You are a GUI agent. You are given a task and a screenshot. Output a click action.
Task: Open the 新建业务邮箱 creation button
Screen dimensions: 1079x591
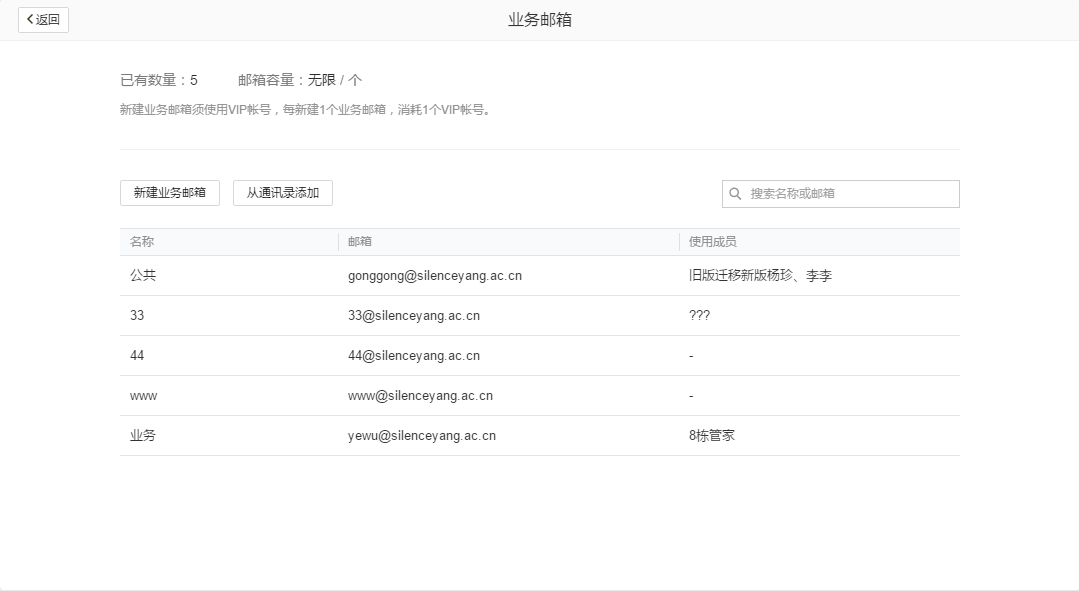[169, 193]
